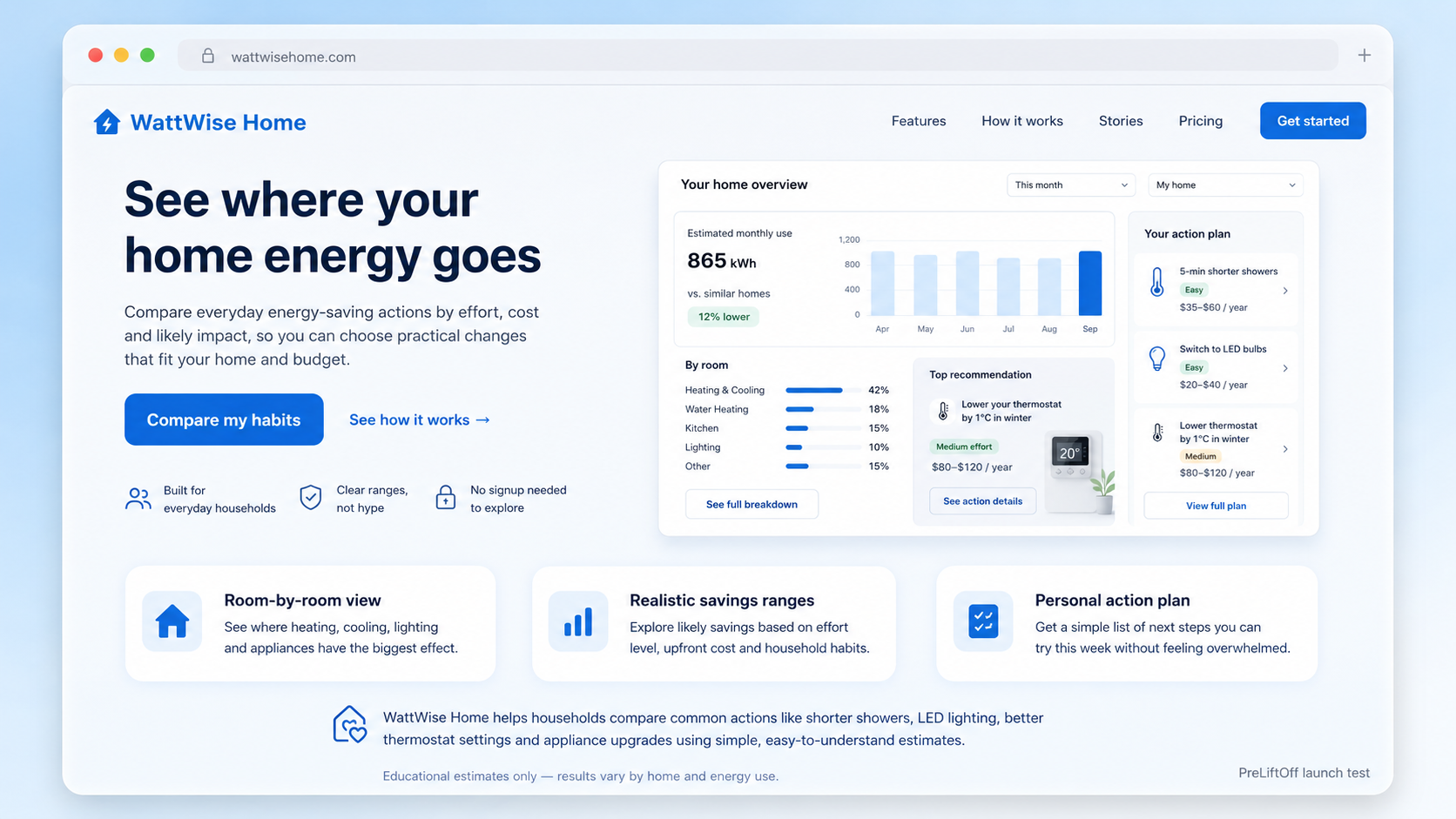Click the Lighting 10% progress bar
Screen dimensions: 1456x819
click(x=823, y=447)
